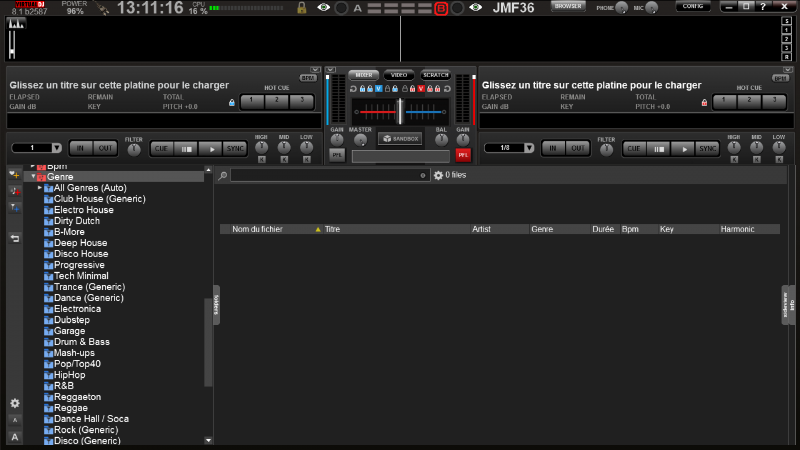Image resolution: width=800 pixels, height=450 pixels.
Task: Add a favorite folder with the yellow-plus icon
Action: coord(15,175)
